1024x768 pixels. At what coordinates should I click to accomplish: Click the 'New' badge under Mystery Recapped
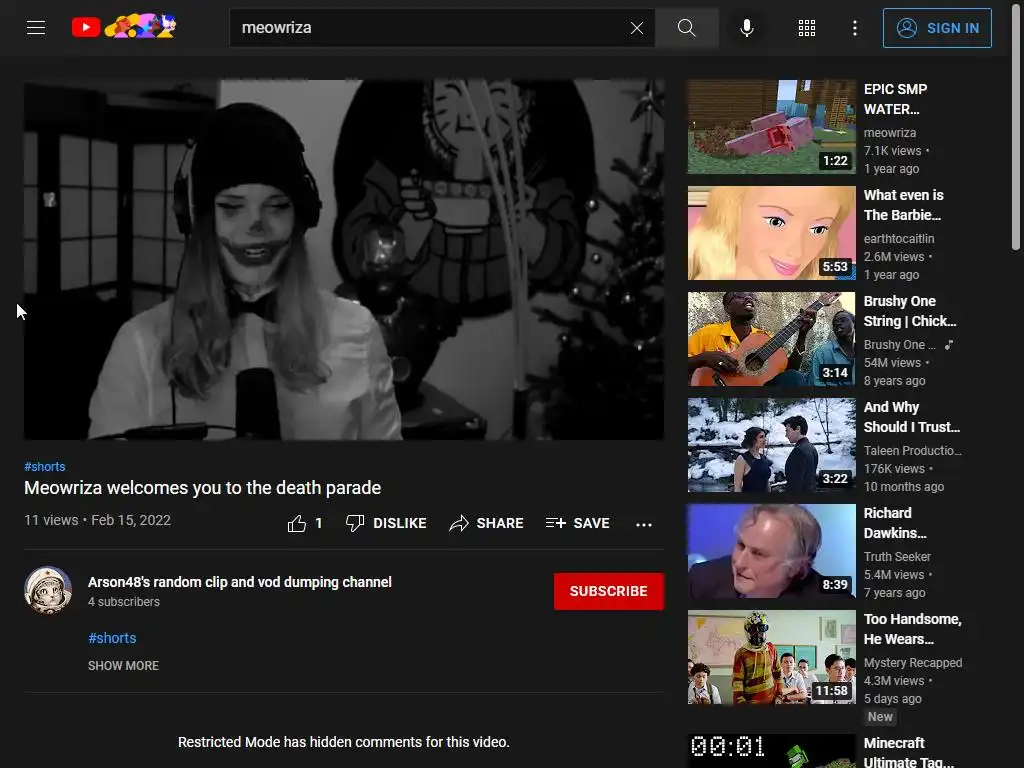(880, 716)
